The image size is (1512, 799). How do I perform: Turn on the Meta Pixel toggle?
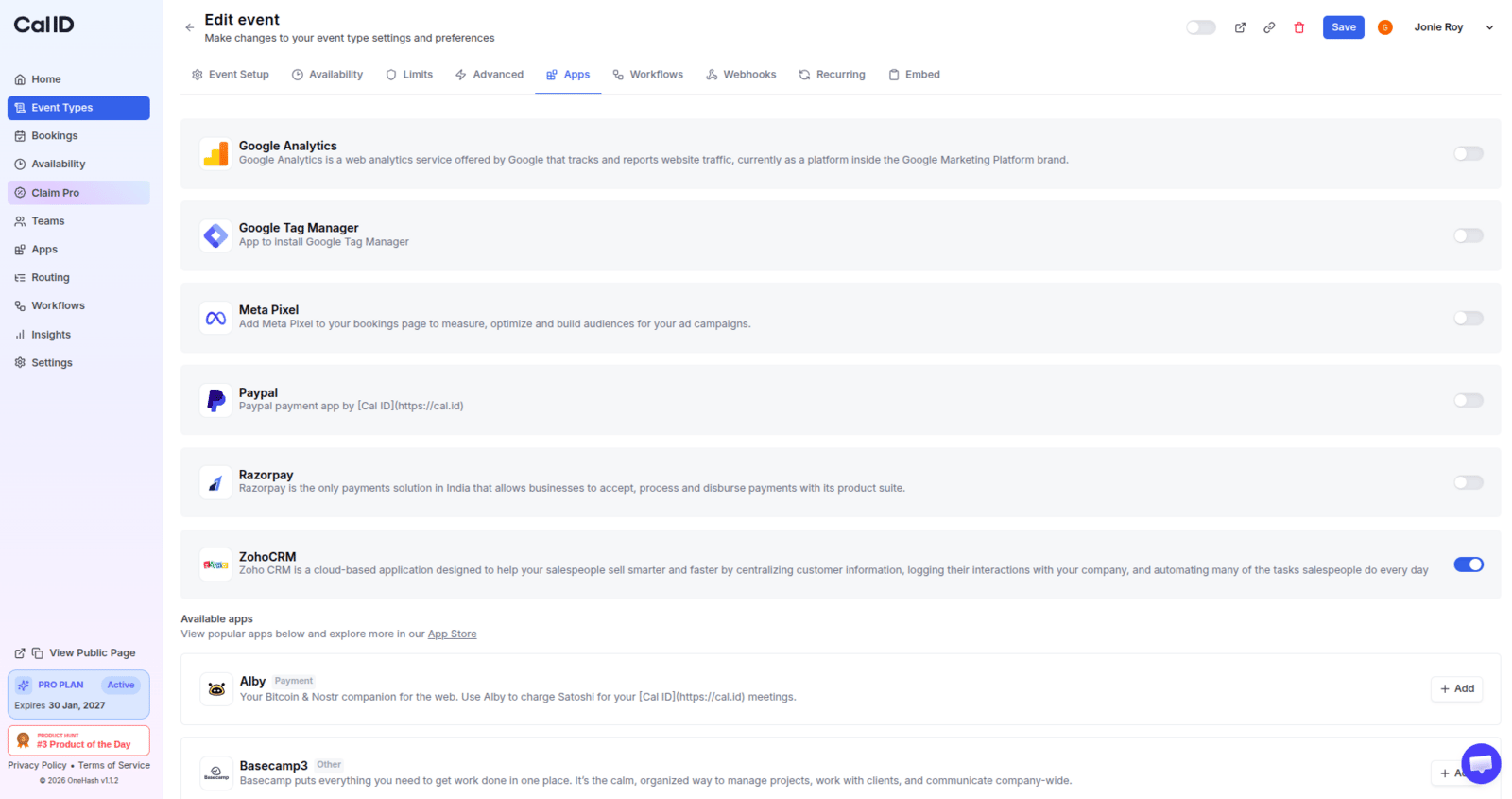1469,318
